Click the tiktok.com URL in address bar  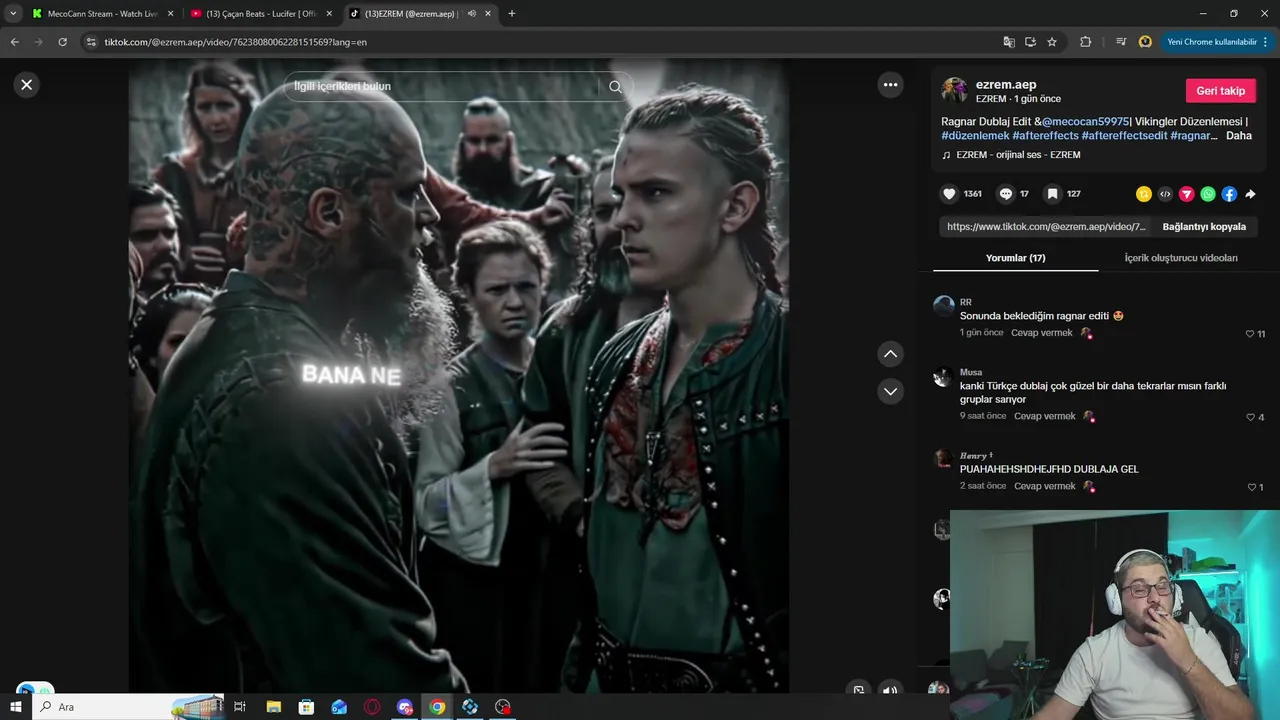coord(236,42)
